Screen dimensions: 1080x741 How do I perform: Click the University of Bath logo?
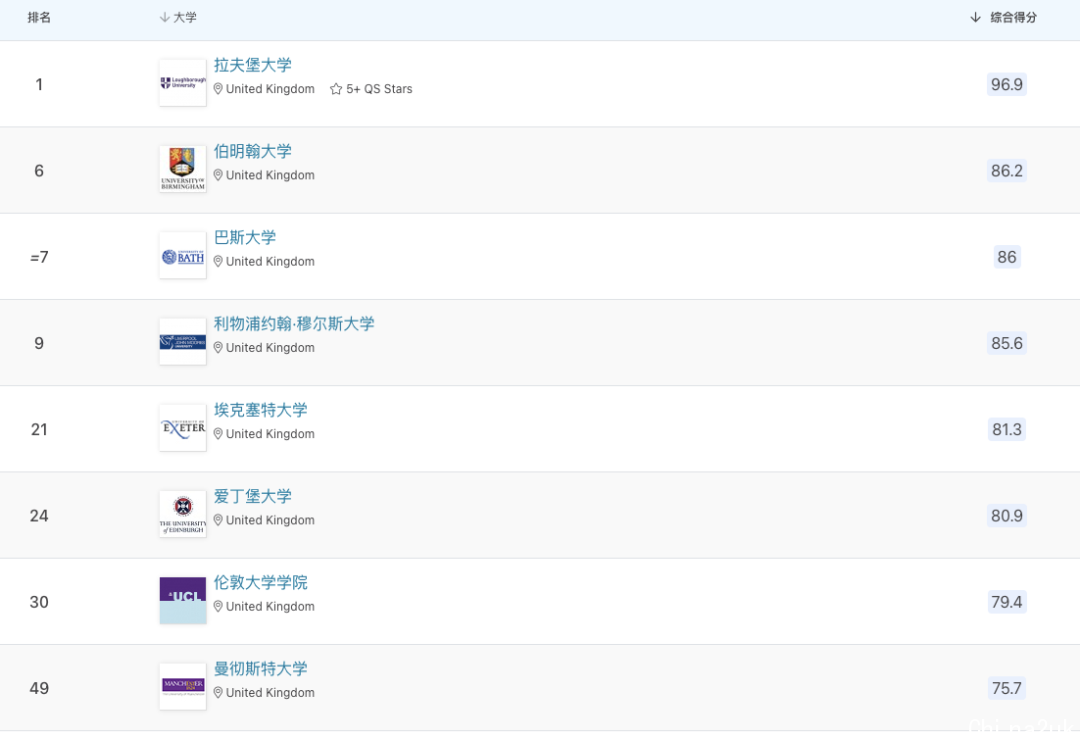(183, 255)
